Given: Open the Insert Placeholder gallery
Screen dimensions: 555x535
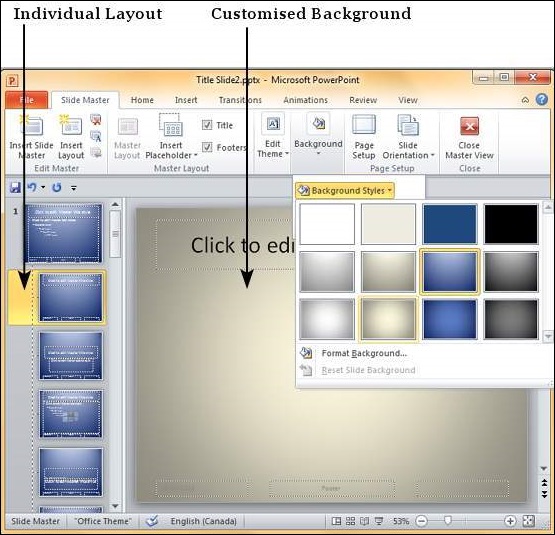Looking at the screenshot, I should coord(171,137).
